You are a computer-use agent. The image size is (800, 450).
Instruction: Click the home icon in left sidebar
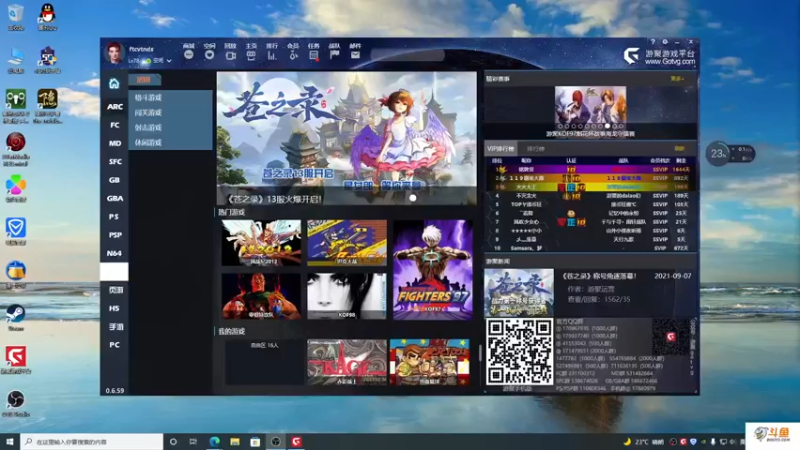(114, 83)
